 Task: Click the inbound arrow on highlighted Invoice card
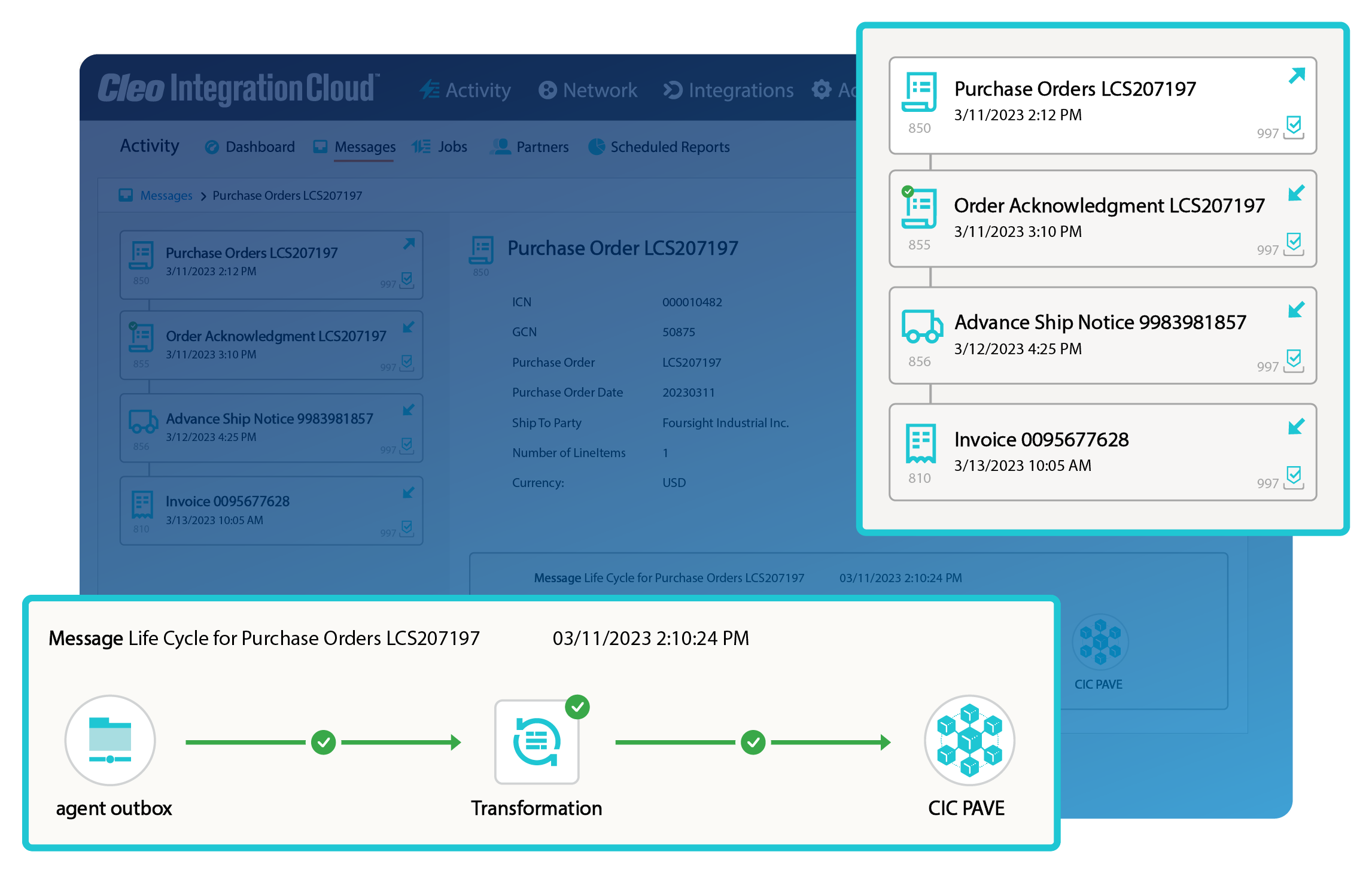pyautogui.click(x=1297, y=427)
